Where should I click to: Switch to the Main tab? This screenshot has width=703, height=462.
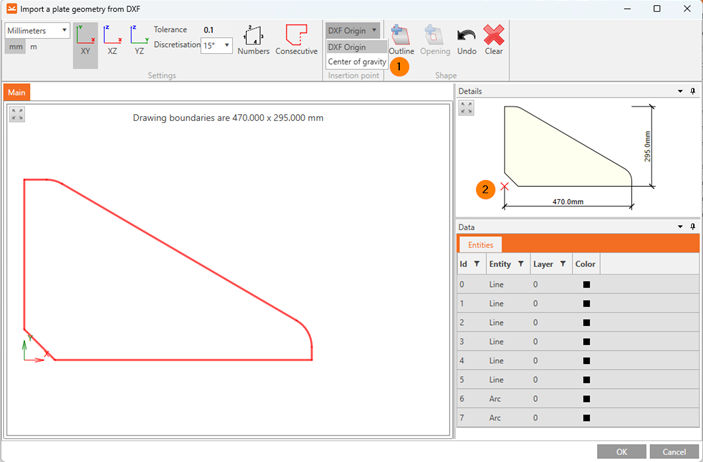click(x=16, y=92)
